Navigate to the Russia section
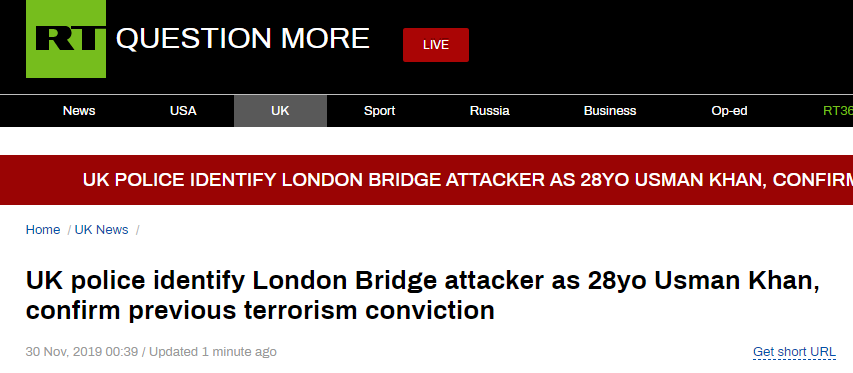The width and height of the screenshot is (853, 373). 490,111
